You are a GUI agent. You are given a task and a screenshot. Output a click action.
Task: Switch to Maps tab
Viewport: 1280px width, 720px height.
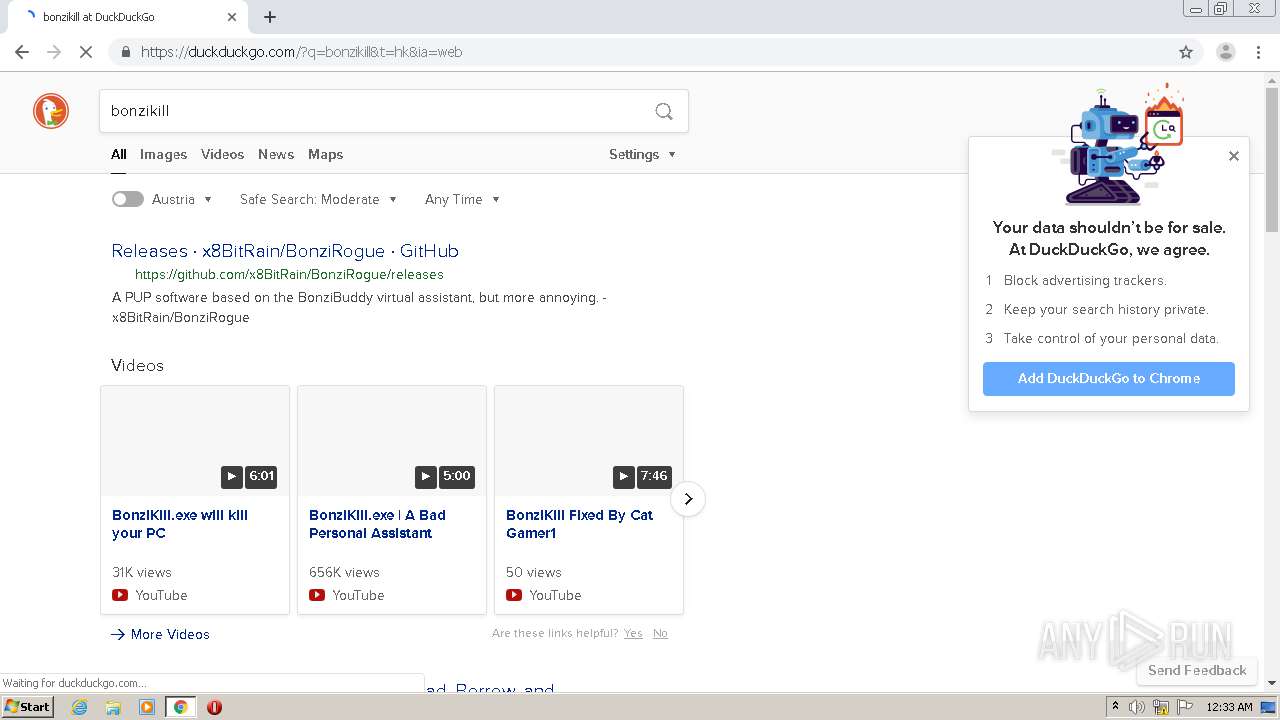pos(325,154)
